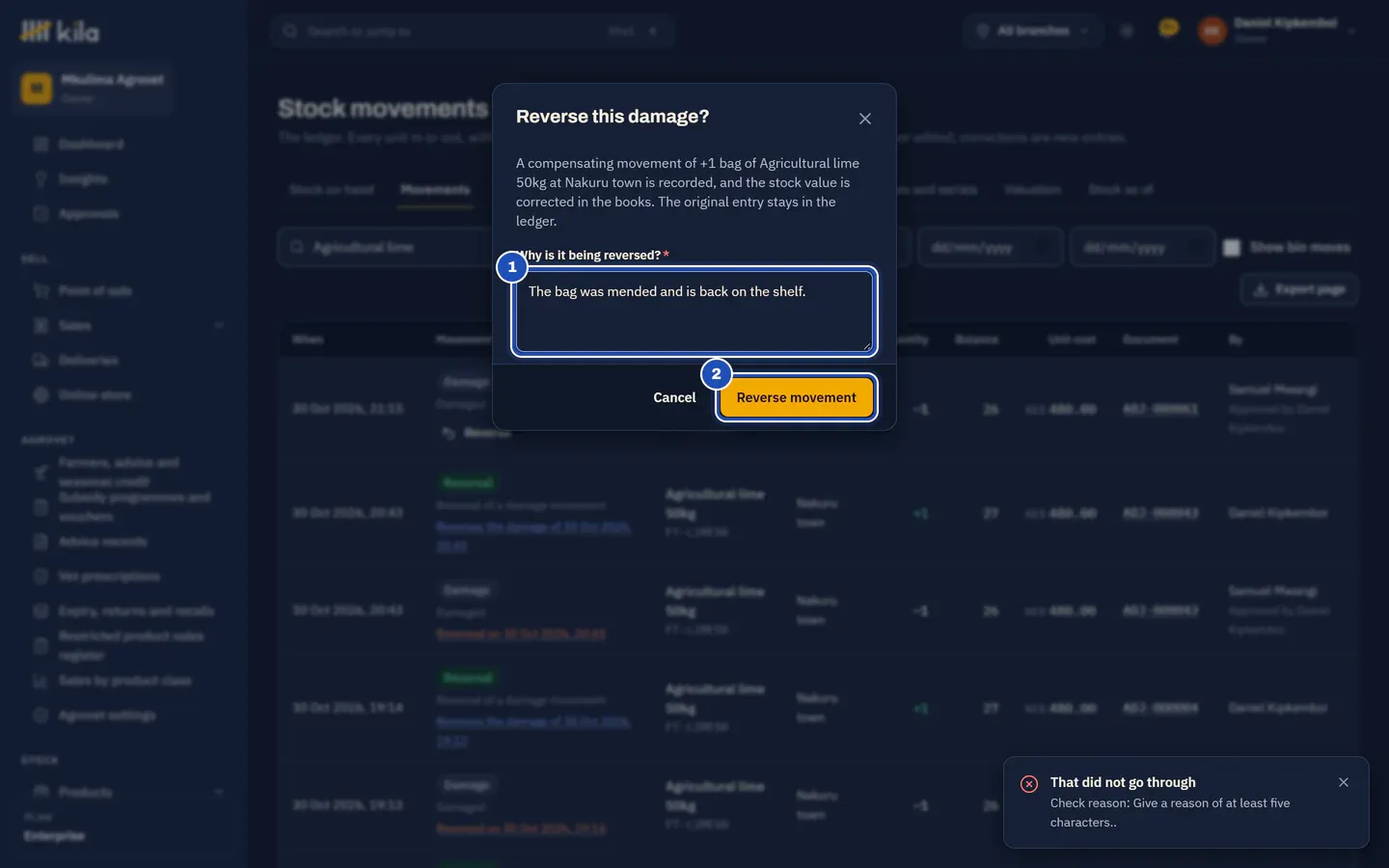Click the Agricultural lime product filter field
The image size is (1389, 868).
click(386, 248)
